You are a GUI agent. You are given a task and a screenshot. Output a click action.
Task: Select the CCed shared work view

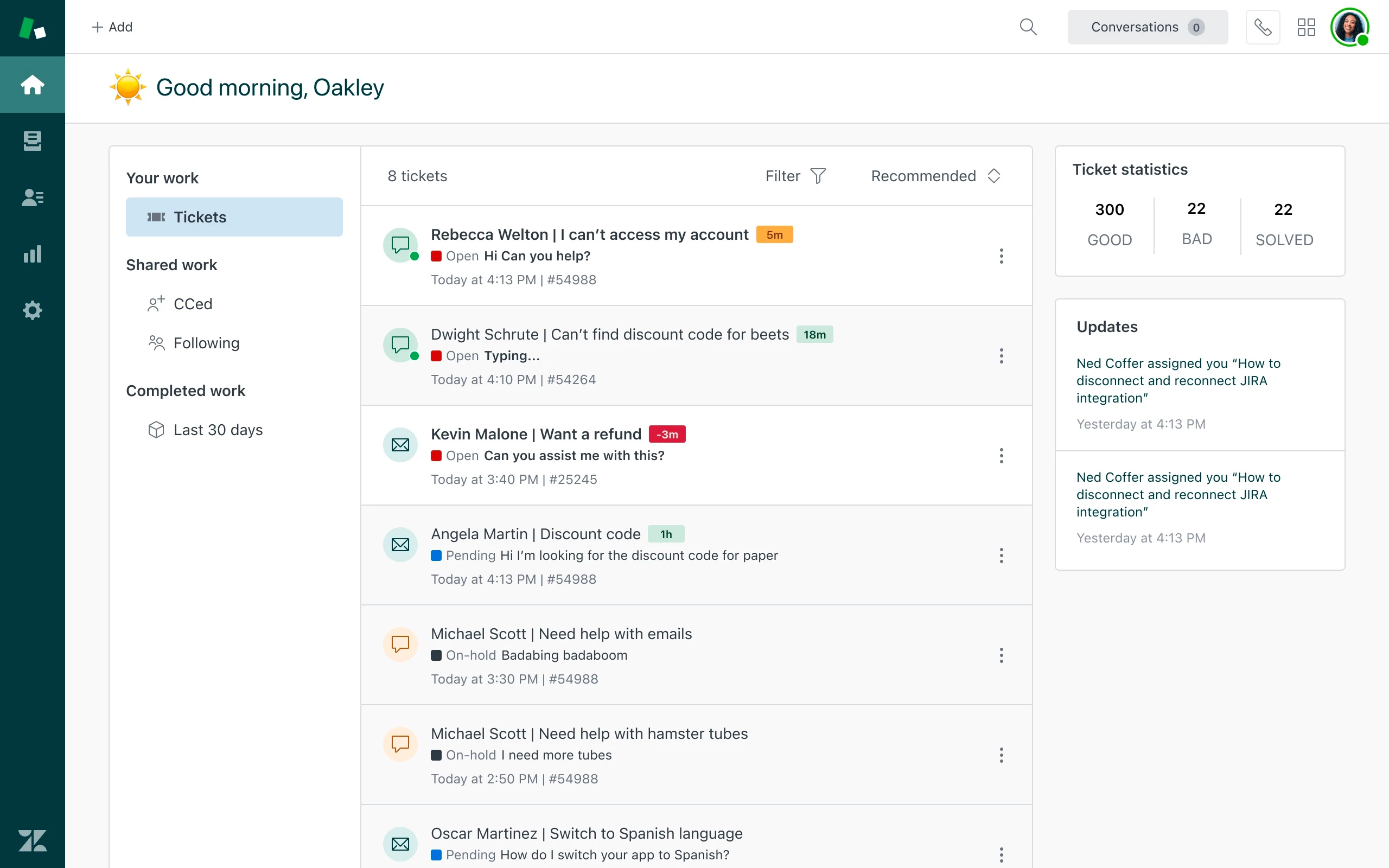[x=192, y=304]
